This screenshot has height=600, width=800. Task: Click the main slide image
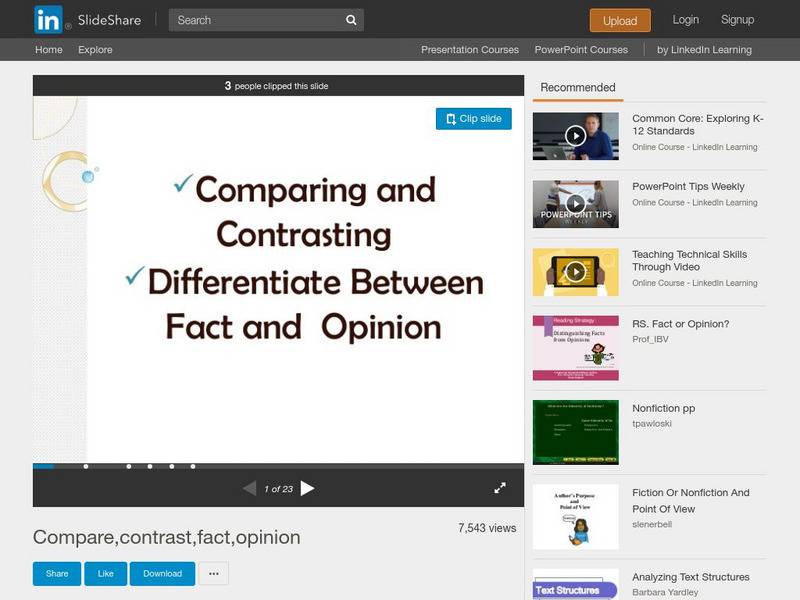coord(278,280)
